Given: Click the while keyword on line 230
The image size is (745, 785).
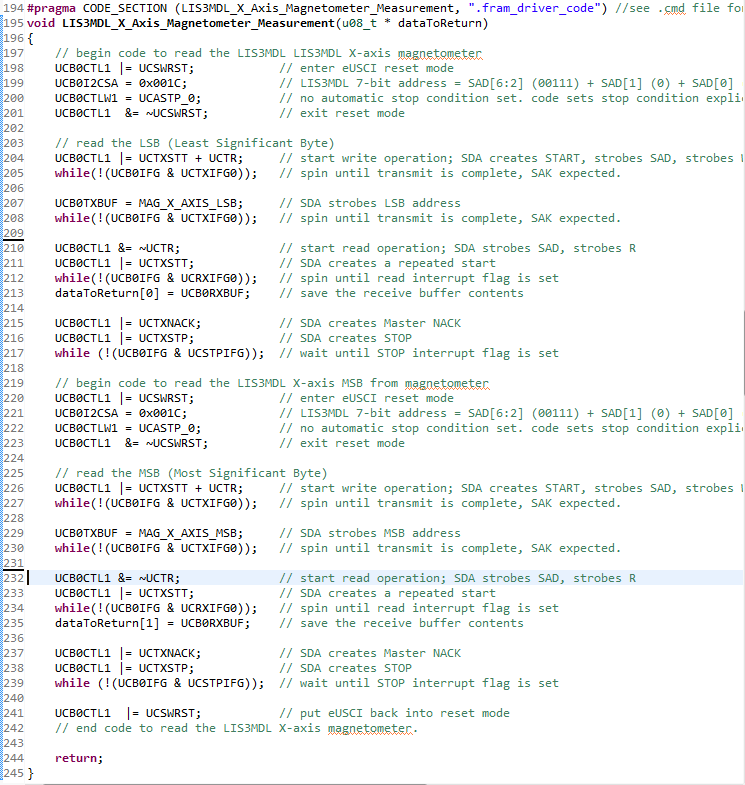Looking at the screenshot, I should click(72, 549).
